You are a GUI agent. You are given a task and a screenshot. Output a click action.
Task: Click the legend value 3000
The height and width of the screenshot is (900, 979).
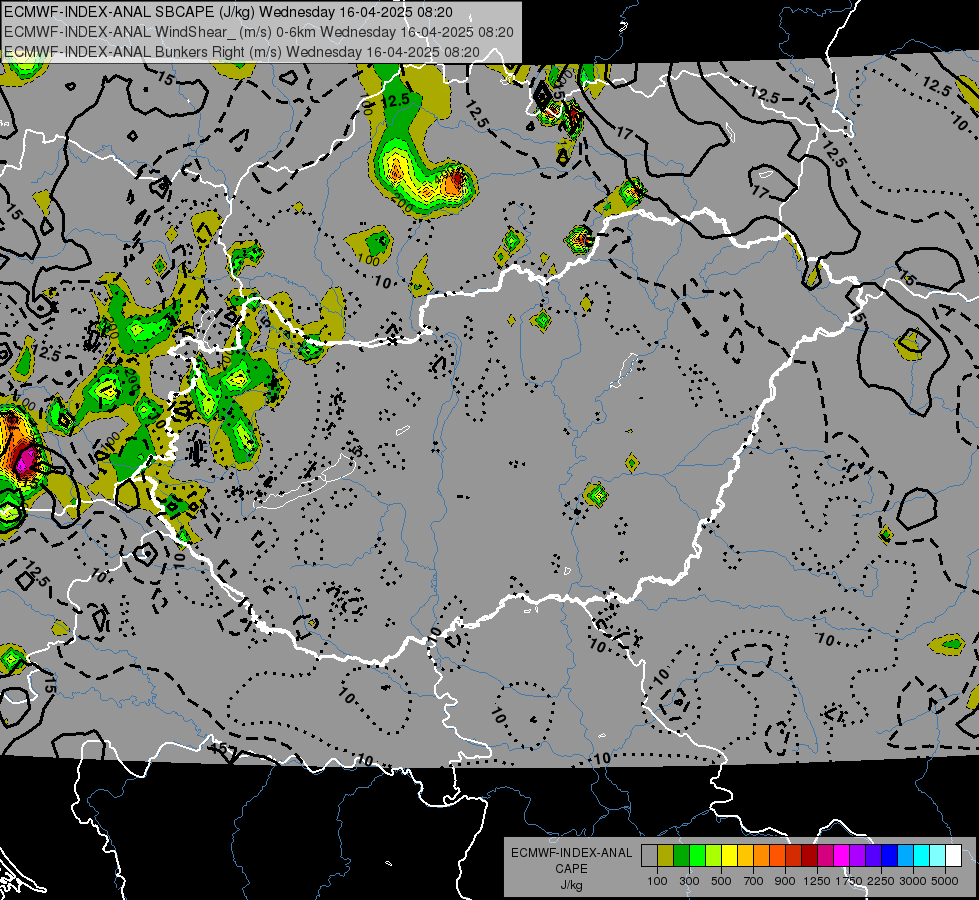913,881
